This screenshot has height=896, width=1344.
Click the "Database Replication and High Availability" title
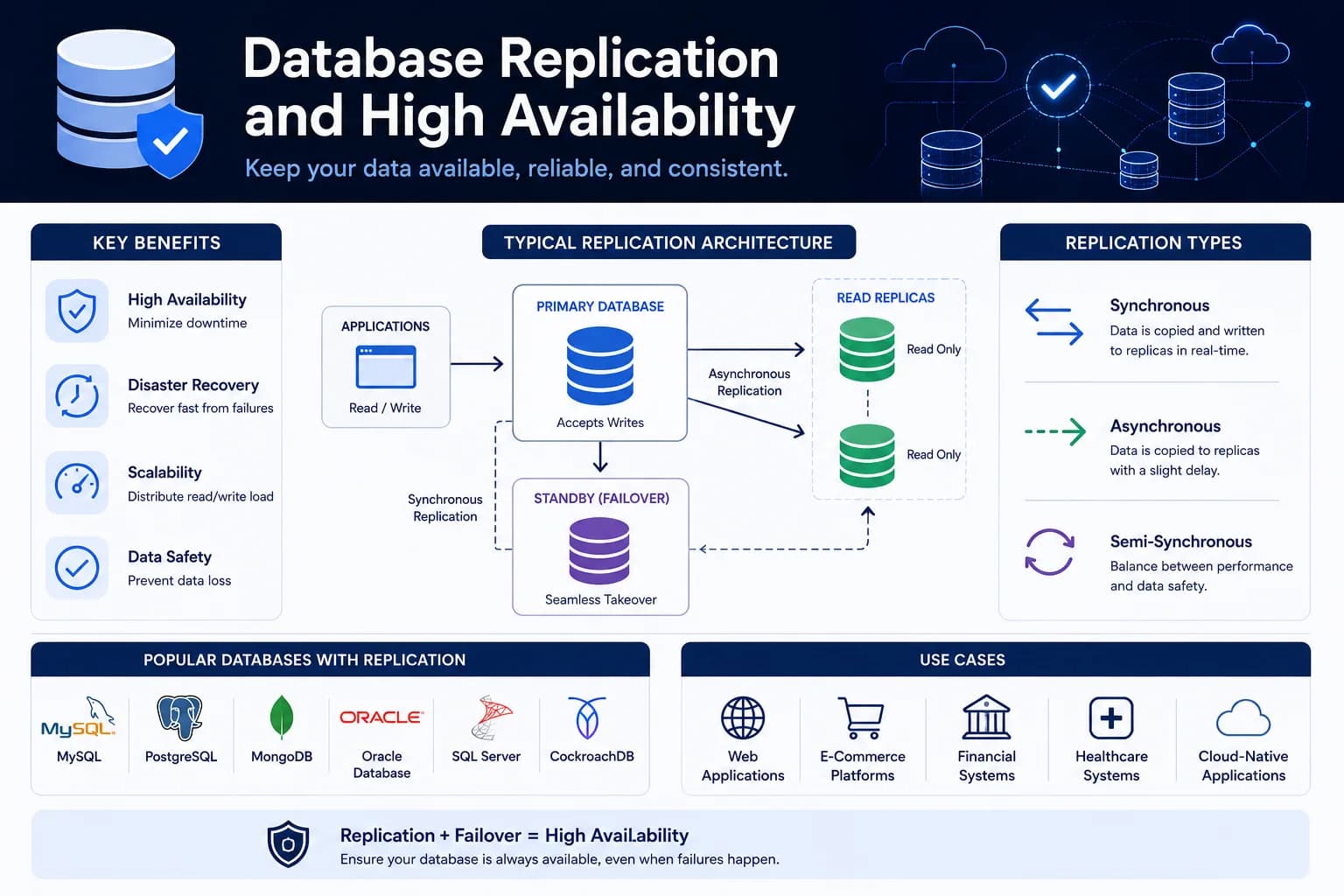click(x=519, y=87)
